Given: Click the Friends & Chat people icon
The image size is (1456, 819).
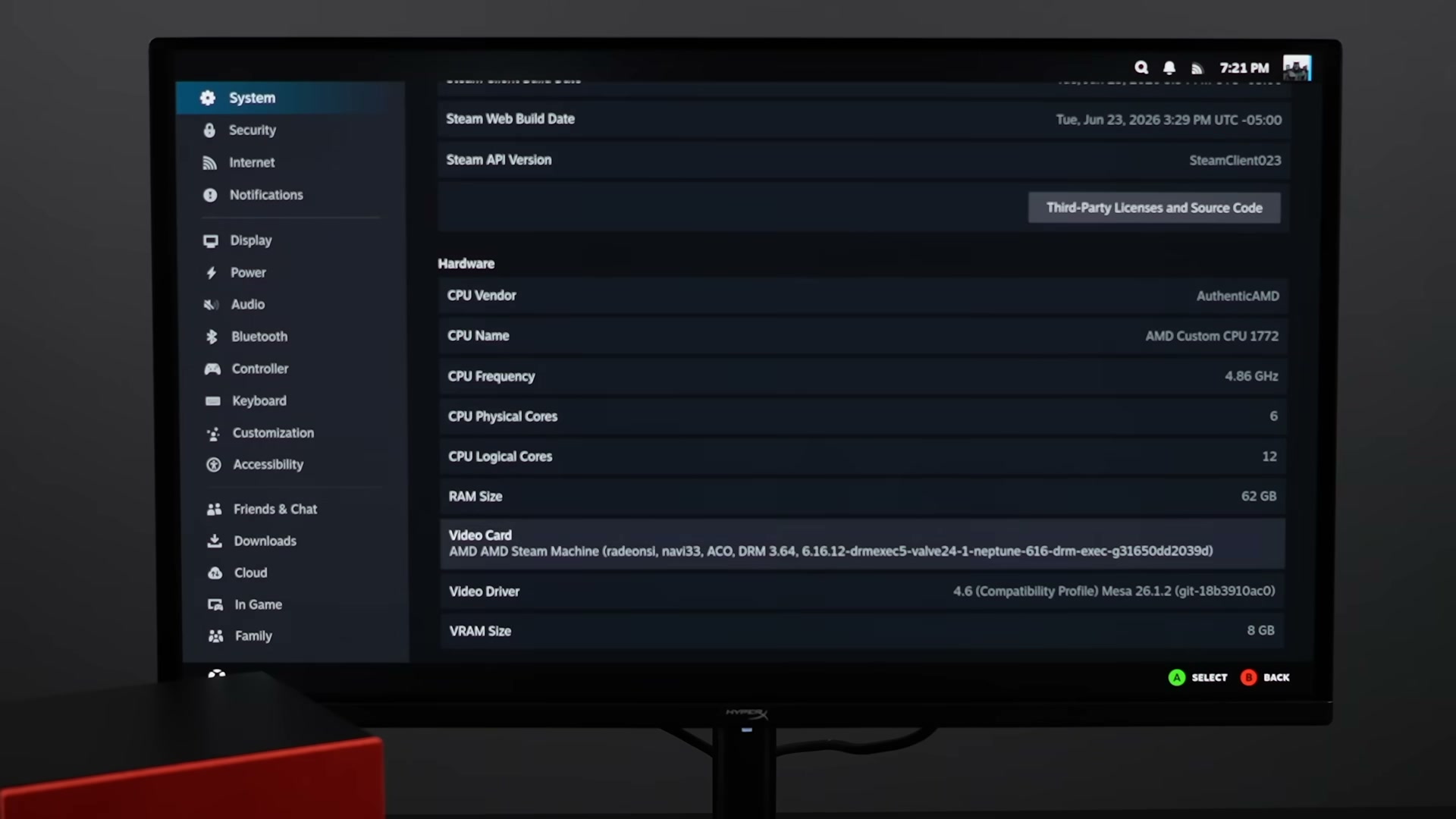Looking at the screenshot, I should click(x=215, y=510).
